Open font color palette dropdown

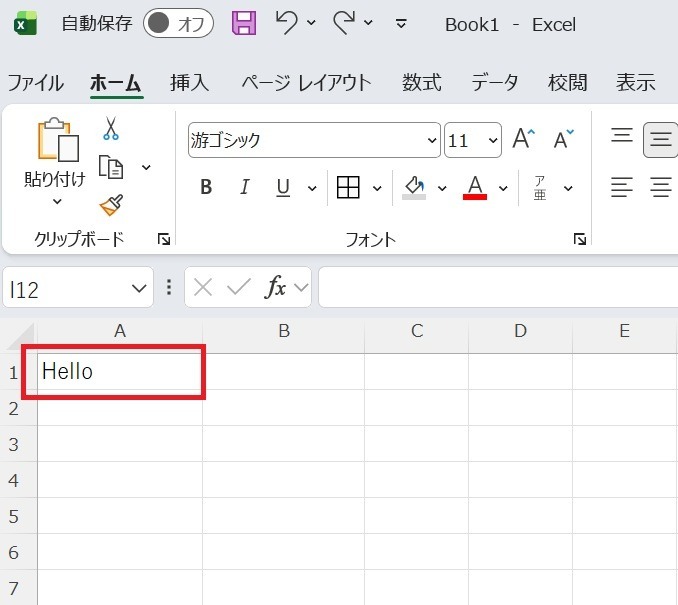[503, 188]
